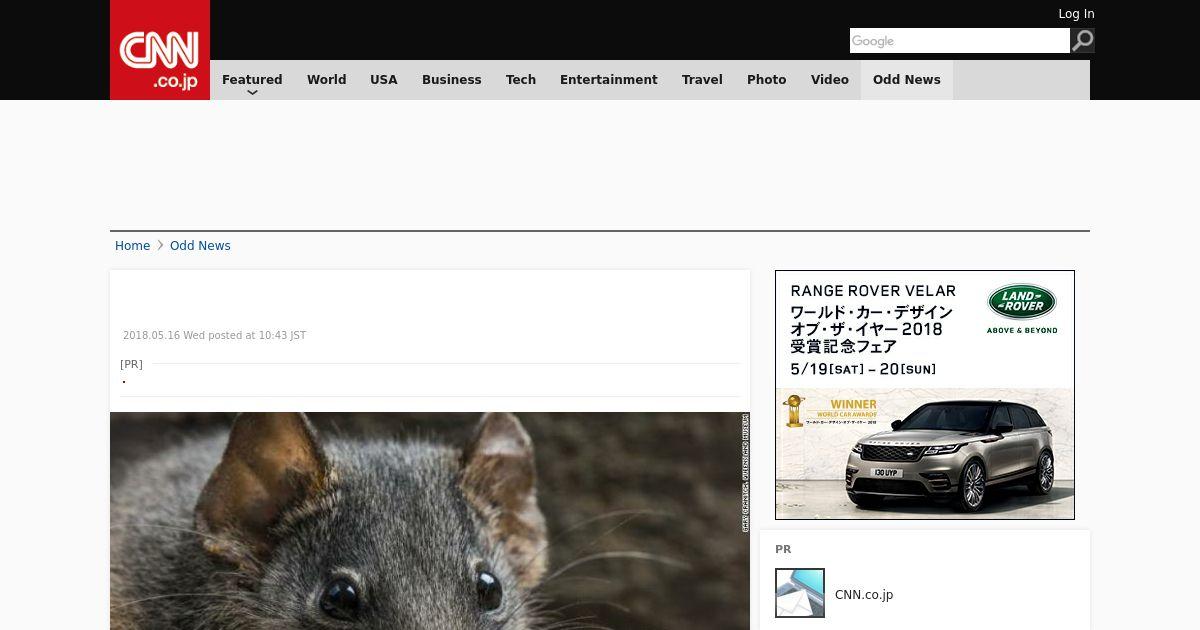1200x630 pixels.
Task: Expand the Featured menu chevron
Action: pyautogui.click(x=252, y=92)
